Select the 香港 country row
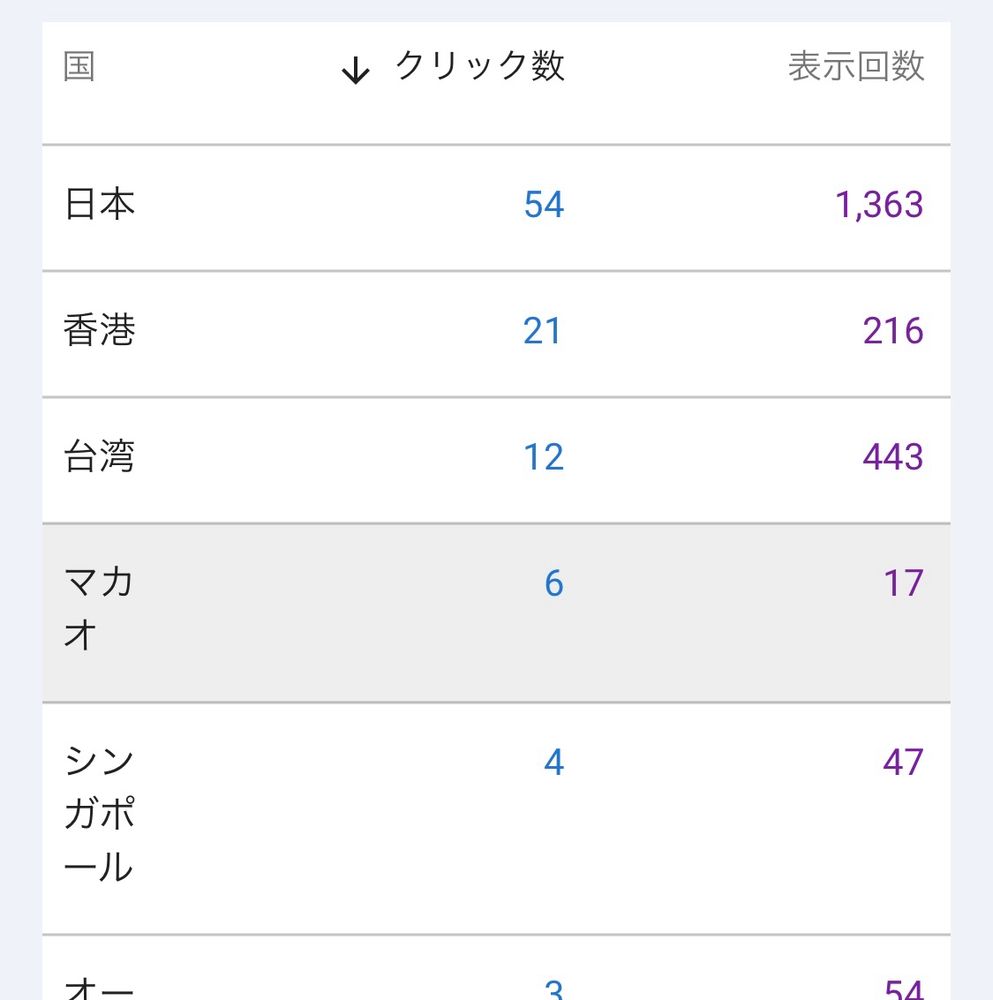The width and height of the screenshot is (993, 1000). 99,331
